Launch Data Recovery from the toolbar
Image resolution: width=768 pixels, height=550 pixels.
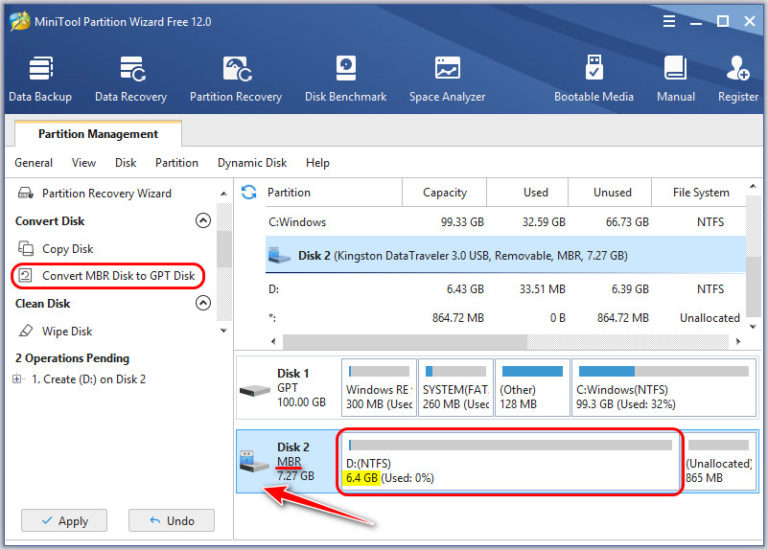point(130,78)
